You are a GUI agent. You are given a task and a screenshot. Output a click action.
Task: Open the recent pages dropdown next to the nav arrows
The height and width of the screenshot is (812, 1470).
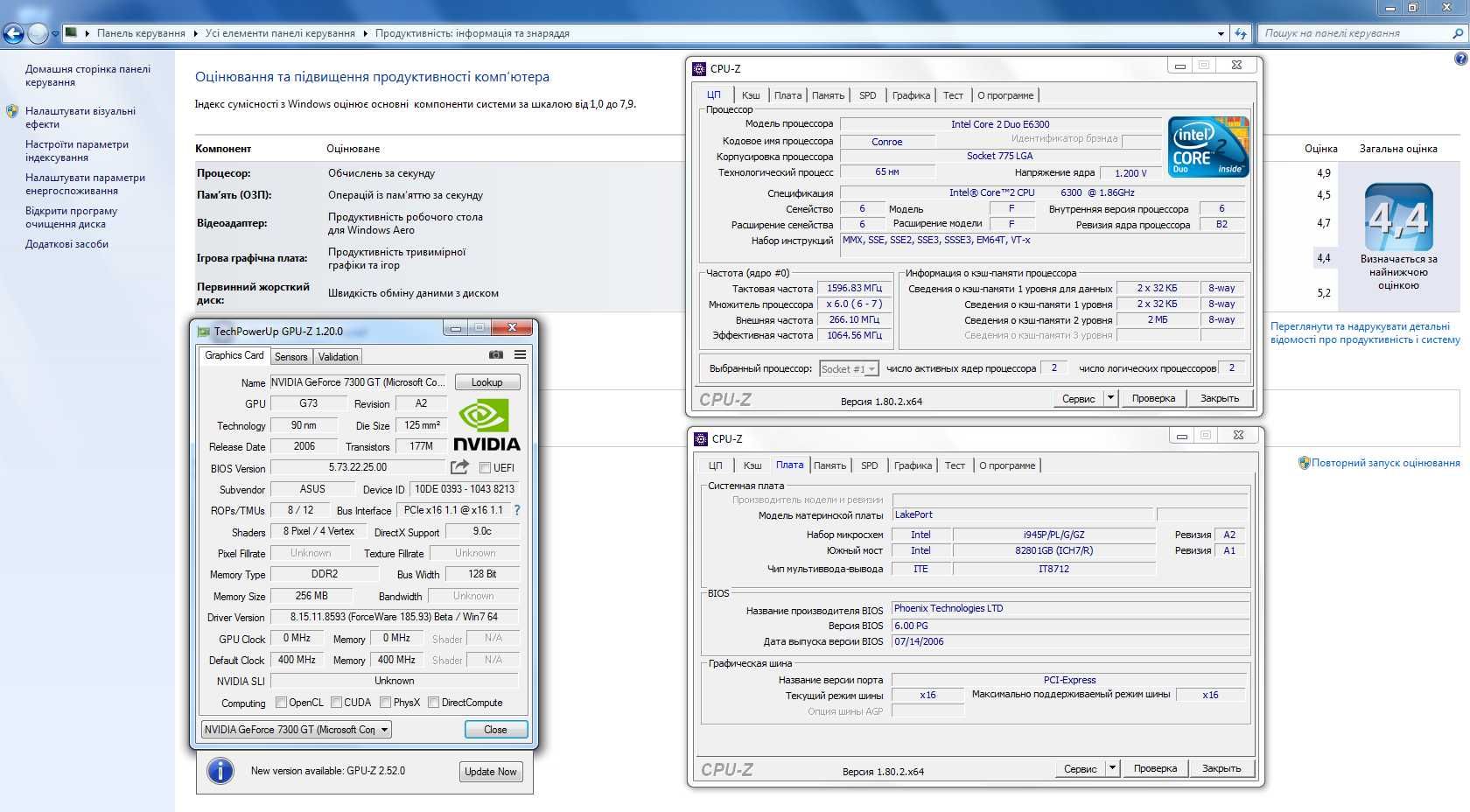55,34
